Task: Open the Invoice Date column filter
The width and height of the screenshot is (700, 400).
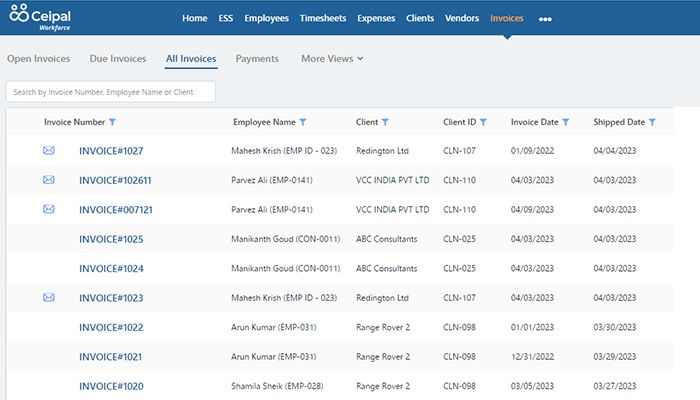Action: point(565,122)
